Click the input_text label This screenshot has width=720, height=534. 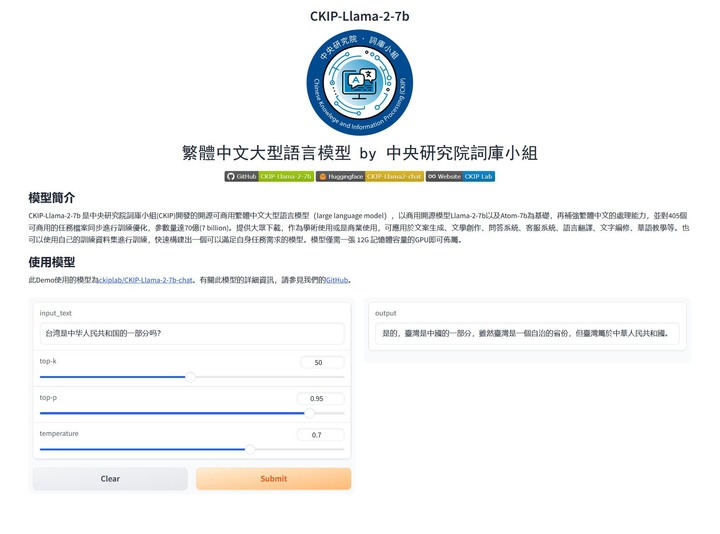(x=56, y=313)
